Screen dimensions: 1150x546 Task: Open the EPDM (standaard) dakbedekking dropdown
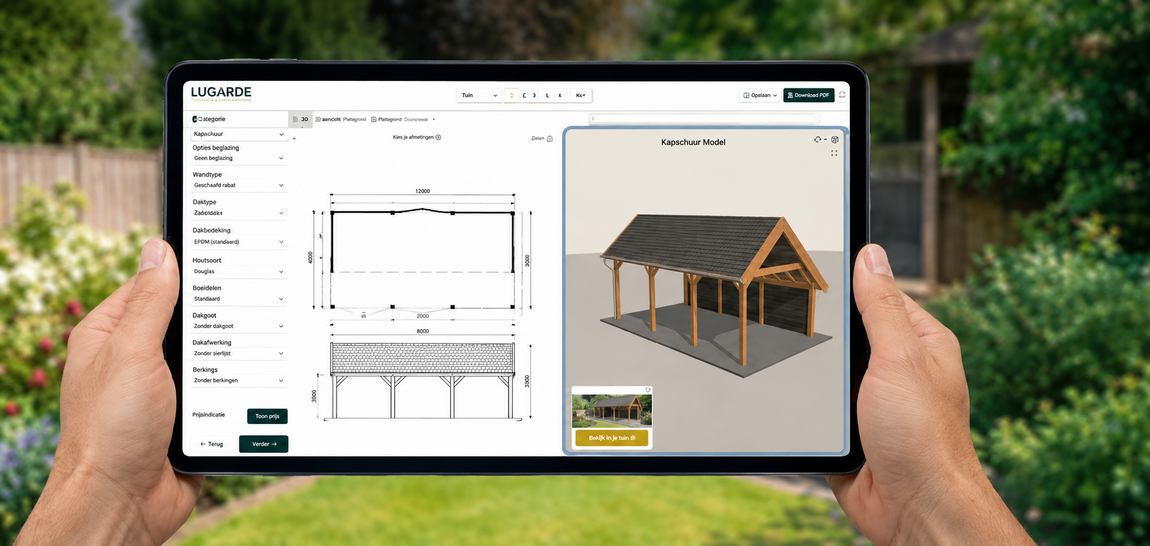pyautogui.click(x=238, y=241)
